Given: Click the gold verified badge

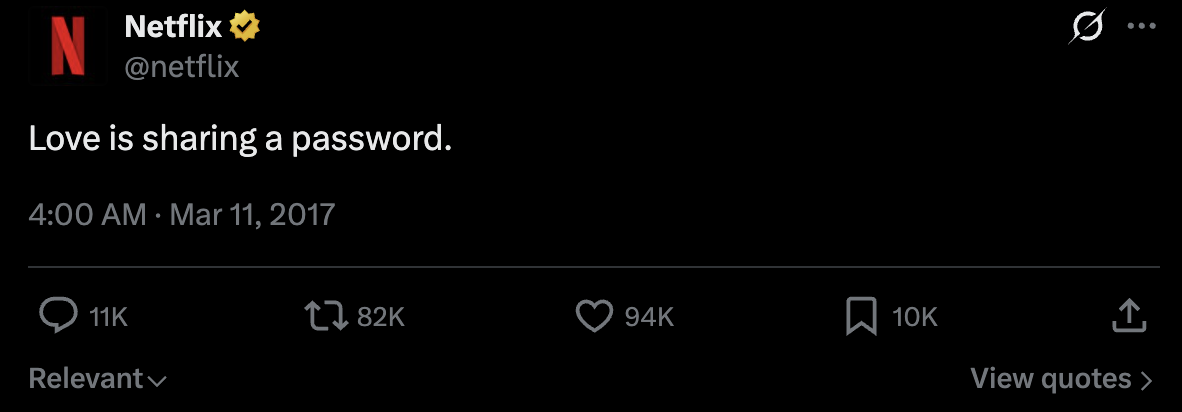Looking at the screenshot, I should [x=245, y=28].
